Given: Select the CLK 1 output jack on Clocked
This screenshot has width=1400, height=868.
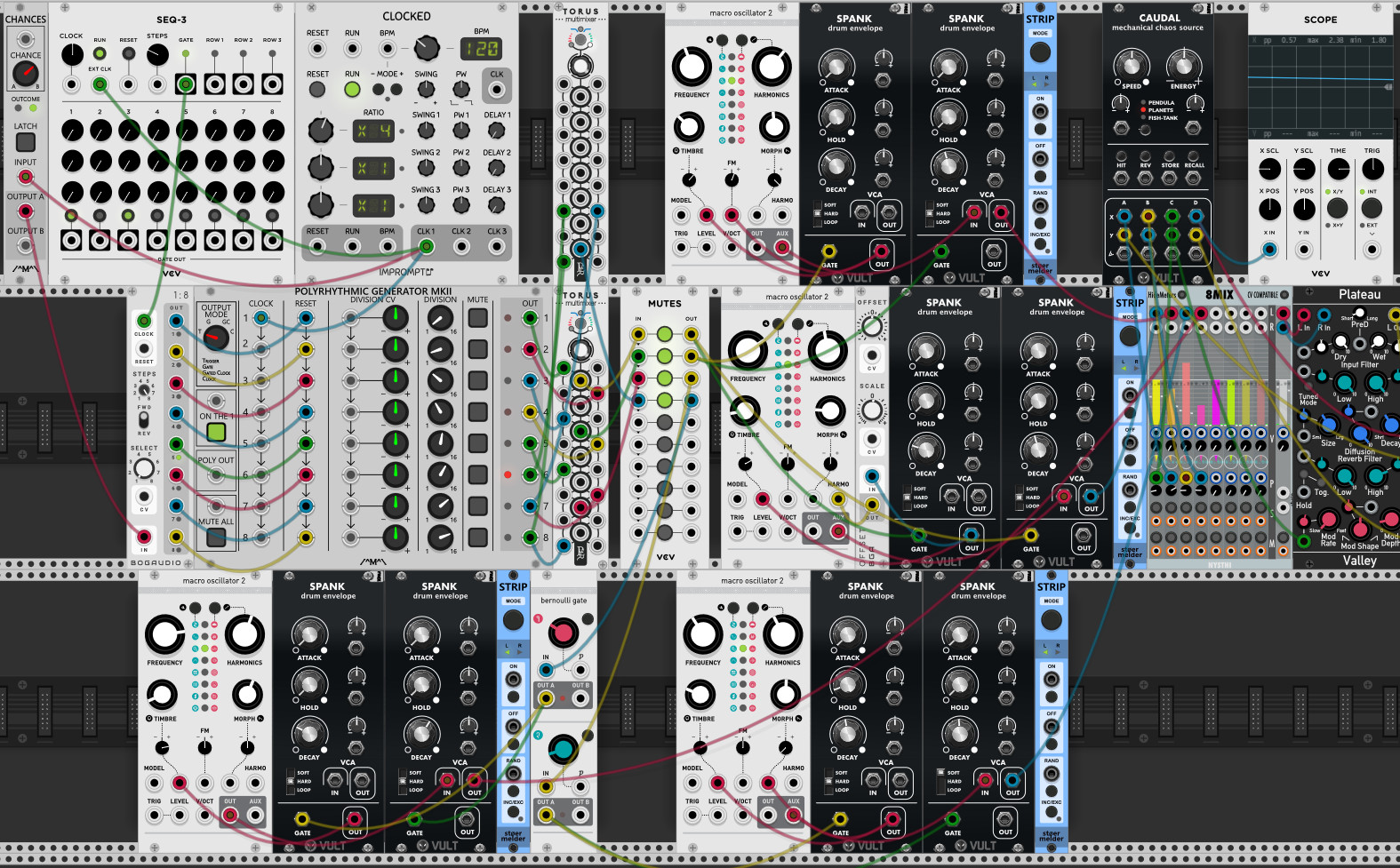Looking at the screenshot, I should 426,246.
